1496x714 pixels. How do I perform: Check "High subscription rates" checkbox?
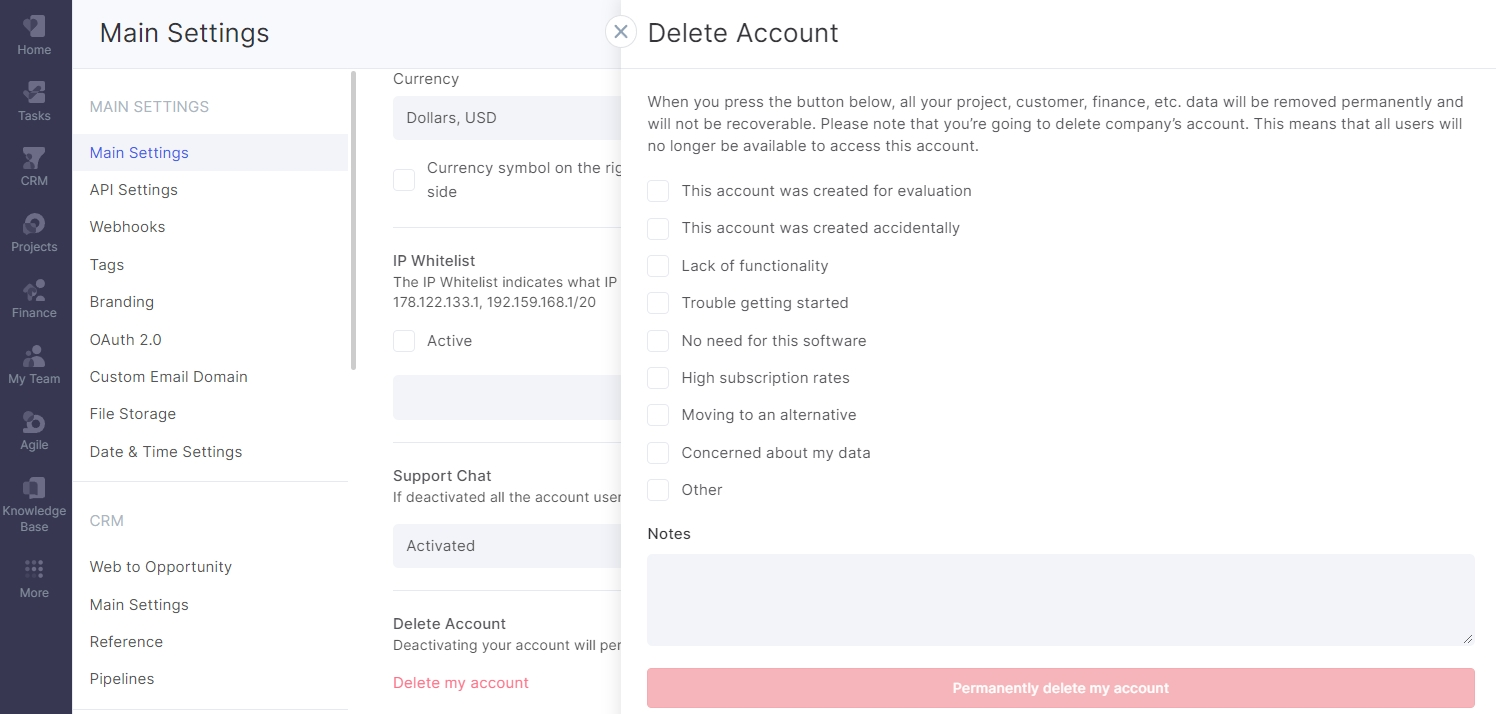(x=658, y=378)
